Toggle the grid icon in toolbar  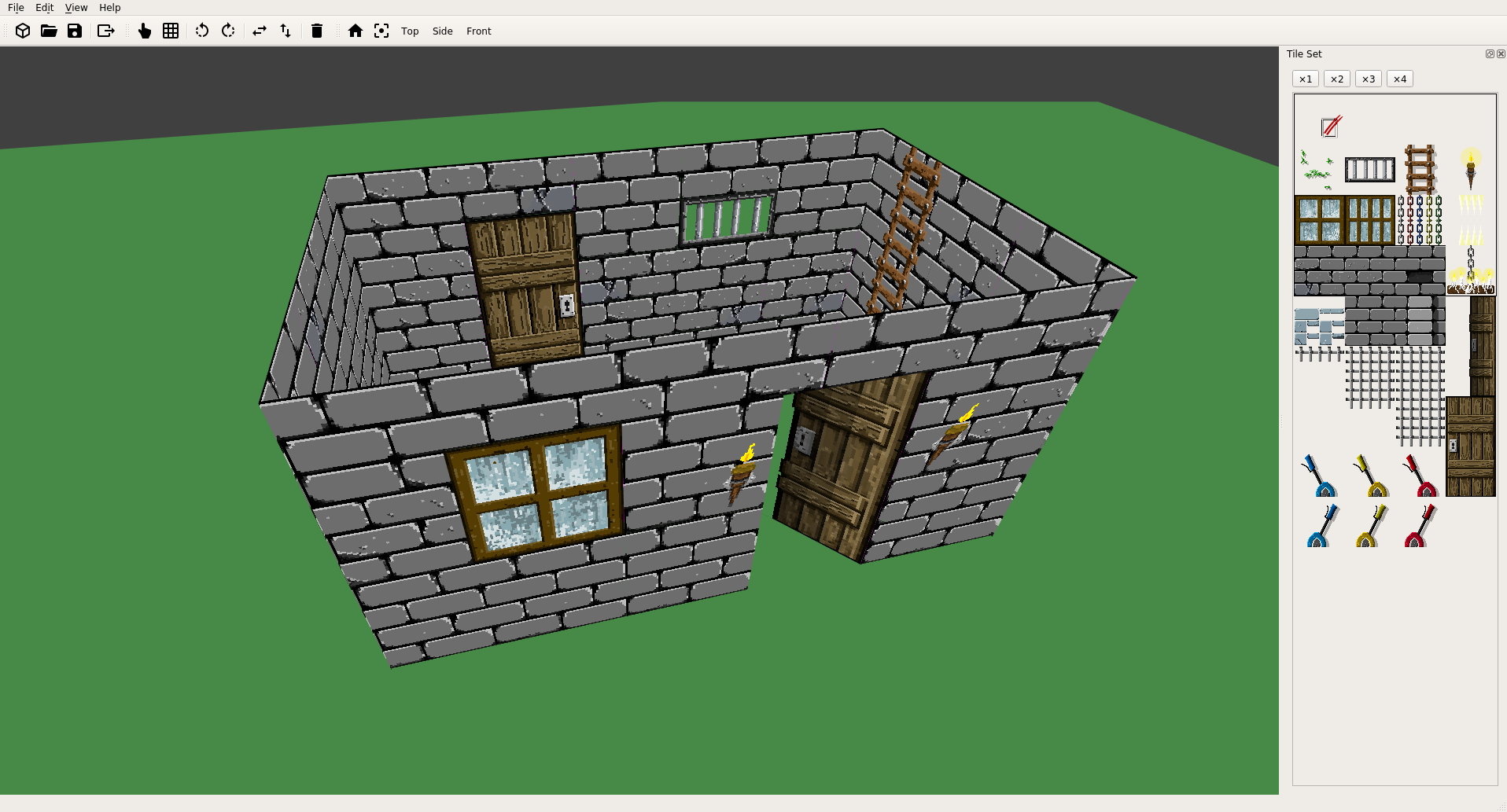(x=171, y=31)
